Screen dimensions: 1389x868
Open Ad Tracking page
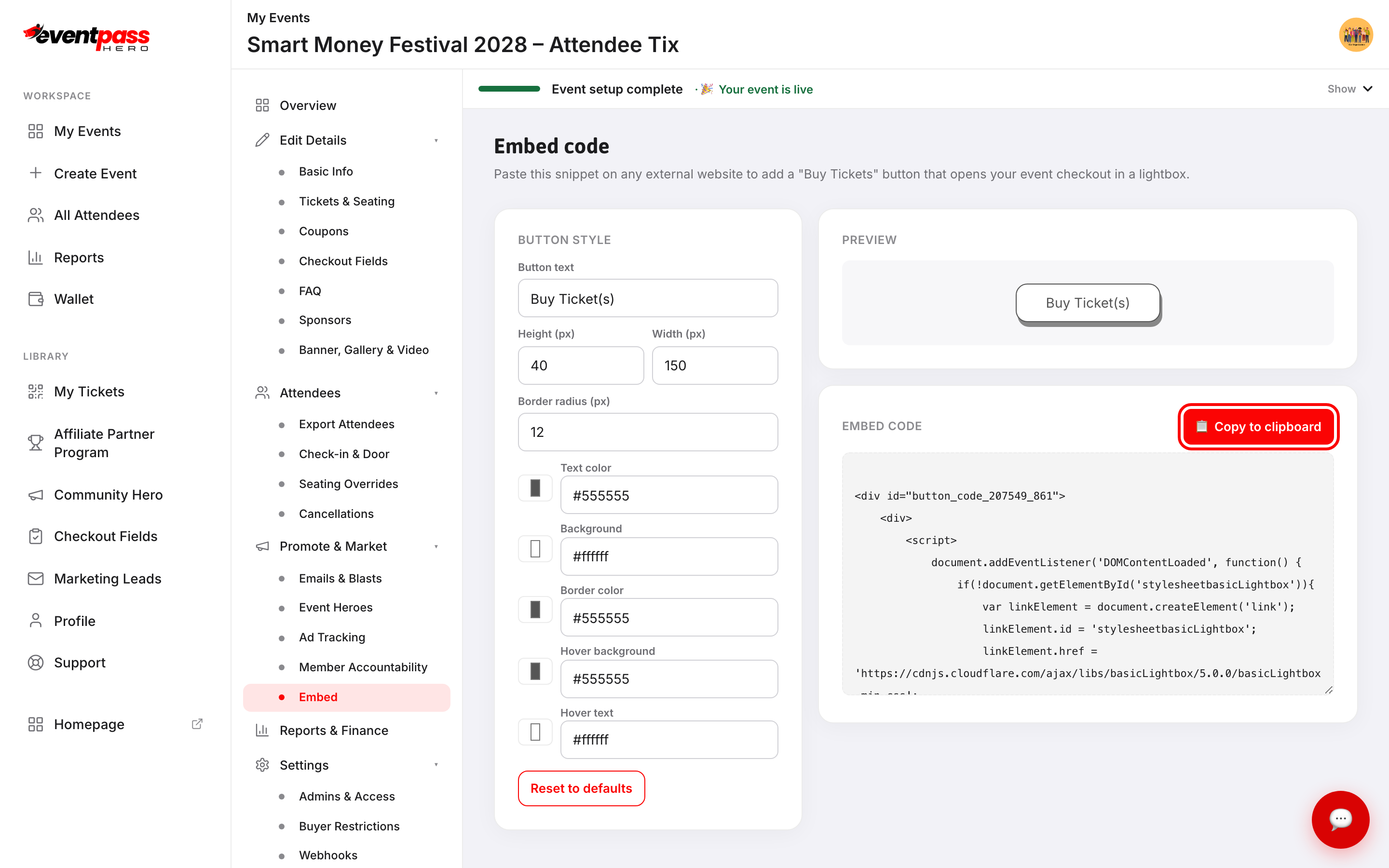pyautogui.click(x=332, y=637)
